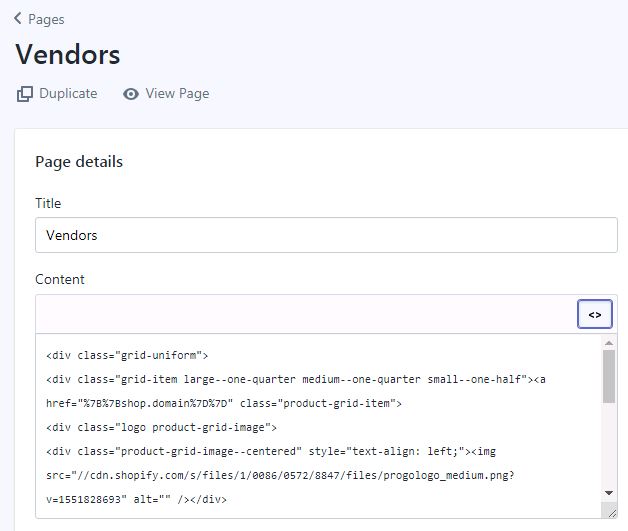Focus the Title field containing Vendors
Screen dimensions: 628x531
coord(325,235)
